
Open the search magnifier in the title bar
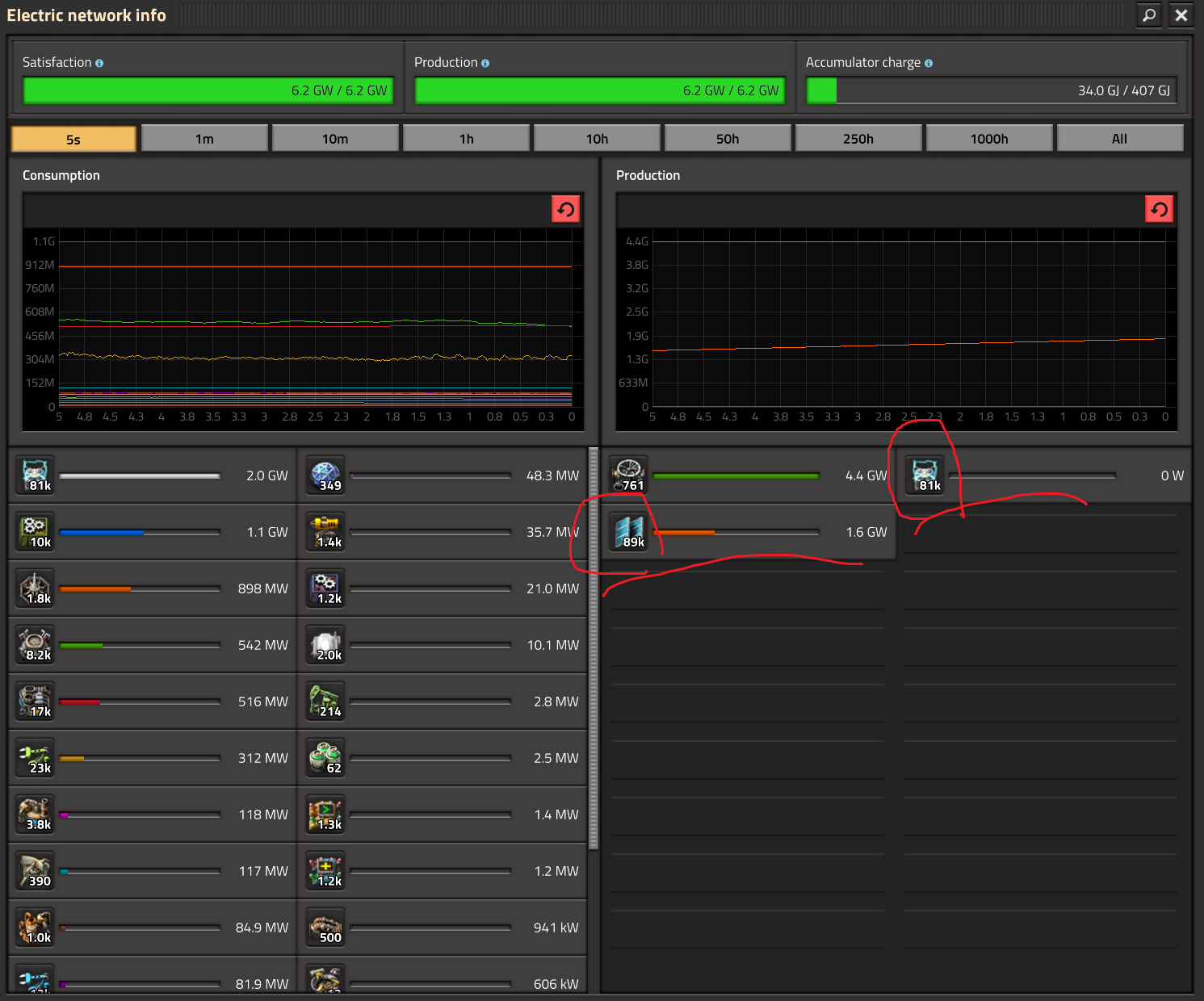[1149, 15]
